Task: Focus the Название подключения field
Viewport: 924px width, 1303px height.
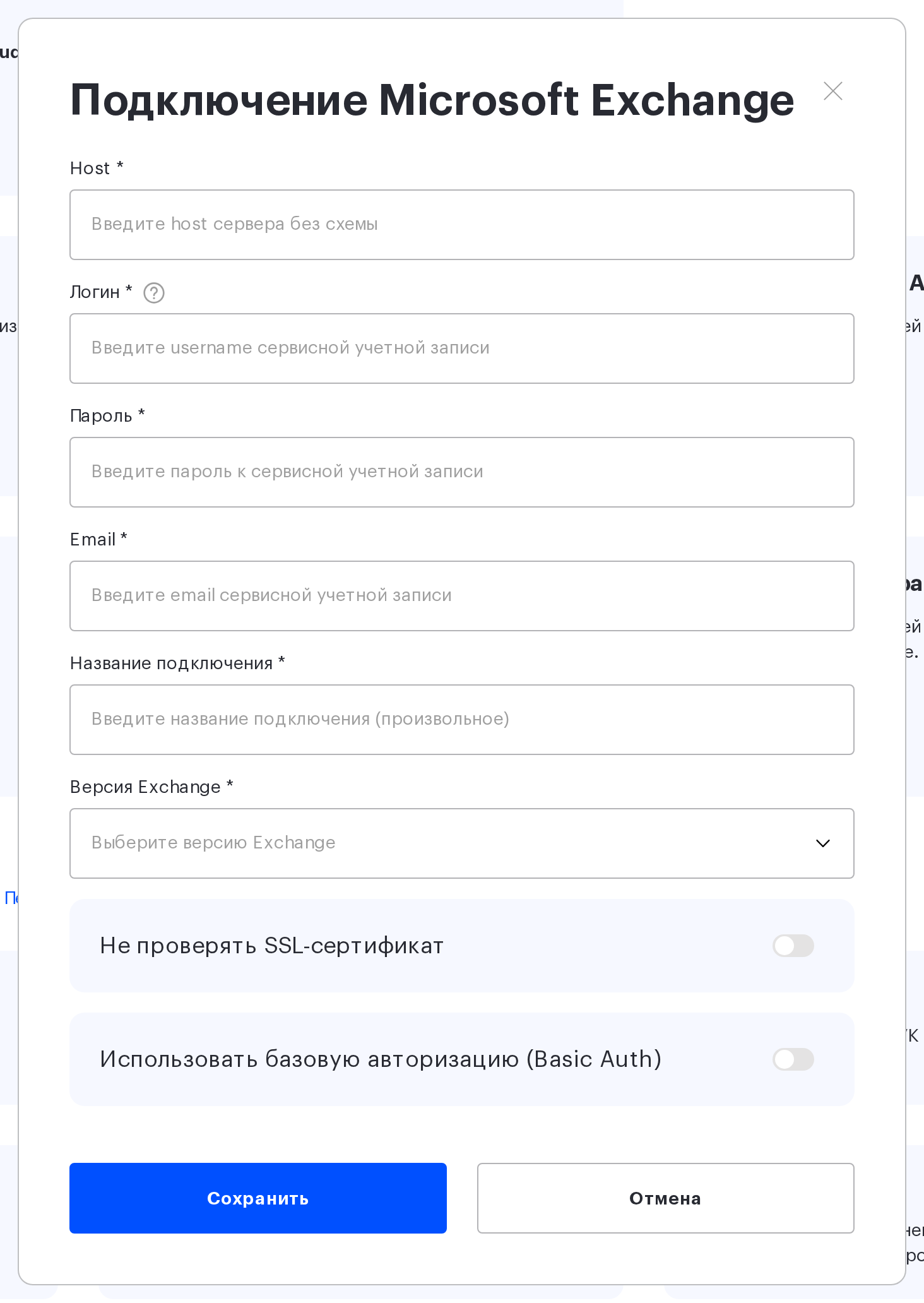Action: (462, 720)
